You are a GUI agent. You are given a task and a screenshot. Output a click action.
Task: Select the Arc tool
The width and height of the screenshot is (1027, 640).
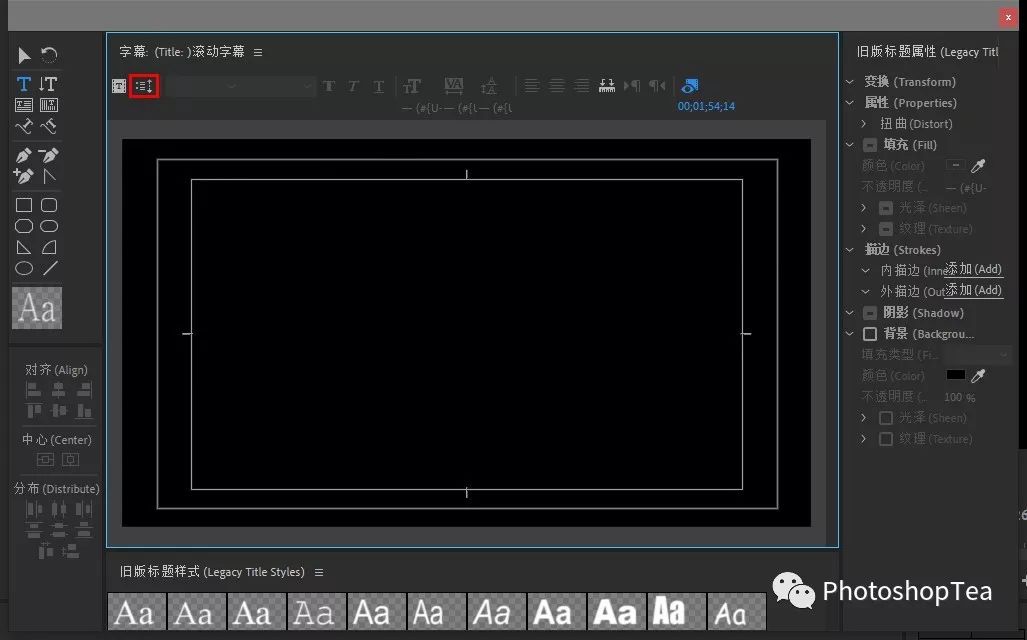[x=49, y=248]
